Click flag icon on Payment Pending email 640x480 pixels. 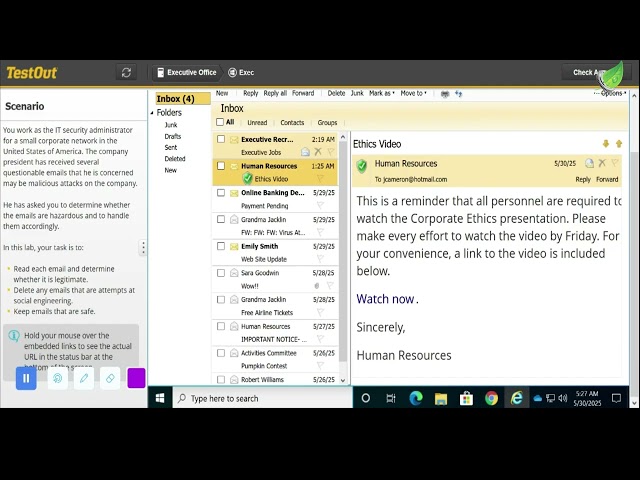pyautogui.click(x=320, y=205)
